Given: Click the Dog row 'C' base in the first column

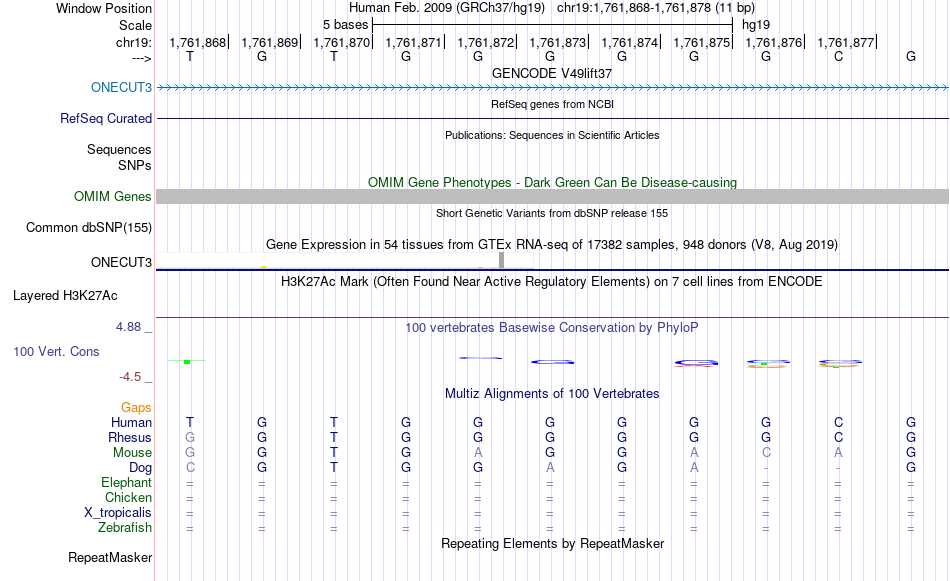Looking at the screenshot, I should click(x=190, y=468).
